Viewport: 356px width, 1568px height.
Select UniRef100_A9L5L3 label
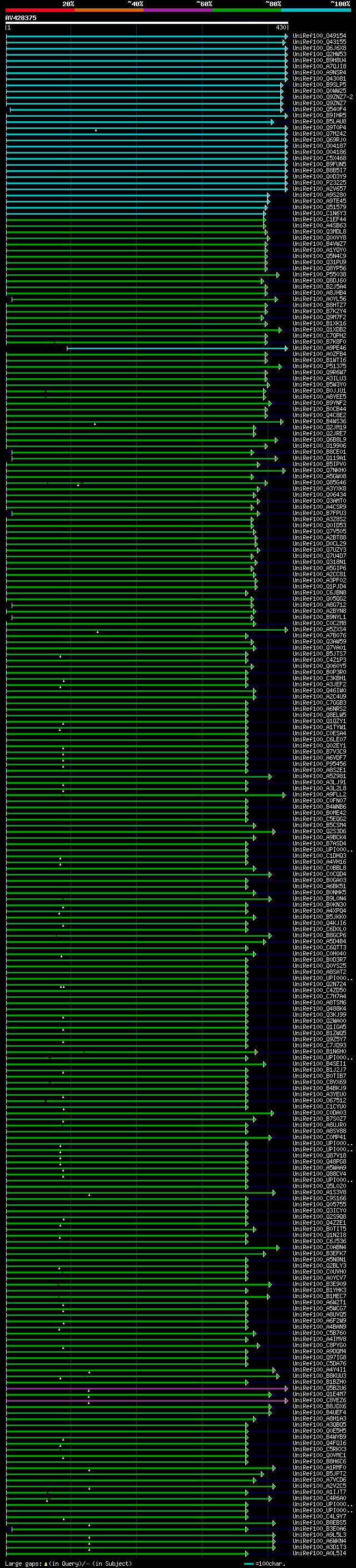tap(319, 1535)
